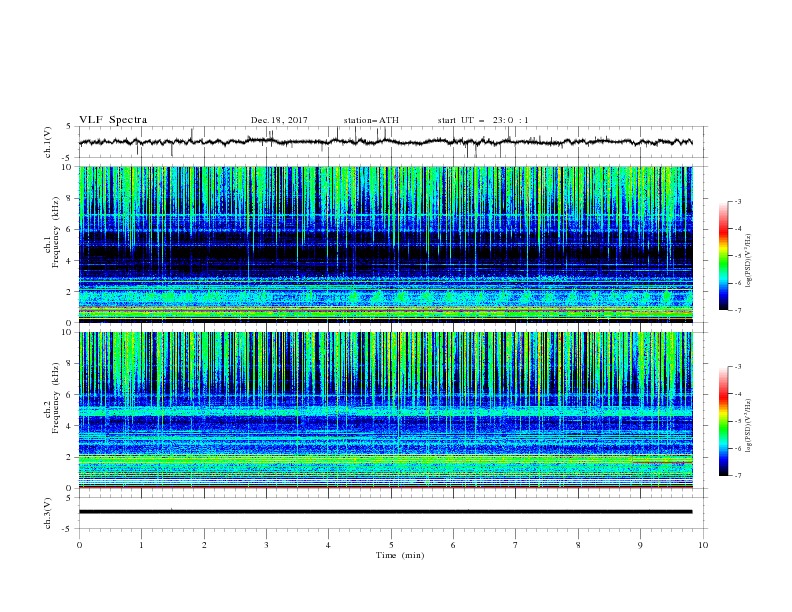Click the ch.2 spectrogram color scale bar
This screenshot has width=792, height=612.
point(724,421)
